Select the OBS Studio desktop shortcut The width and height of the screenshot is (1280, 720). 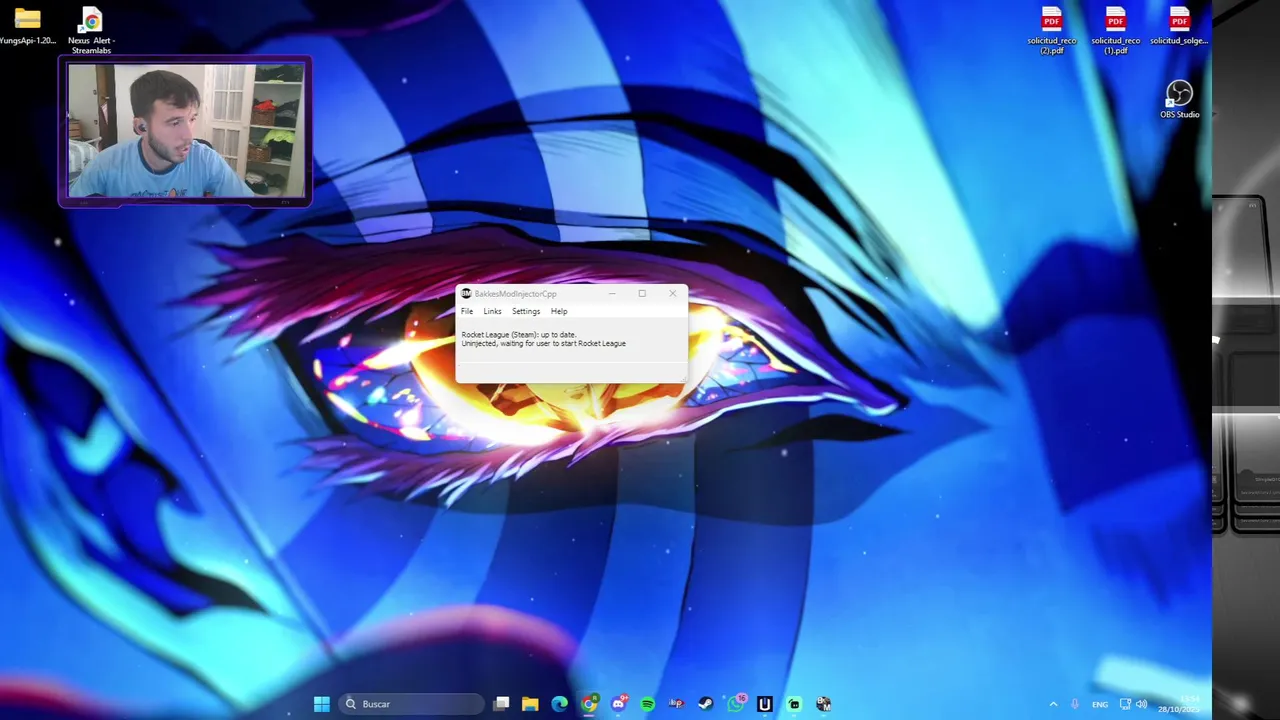tap(1179, 100)
